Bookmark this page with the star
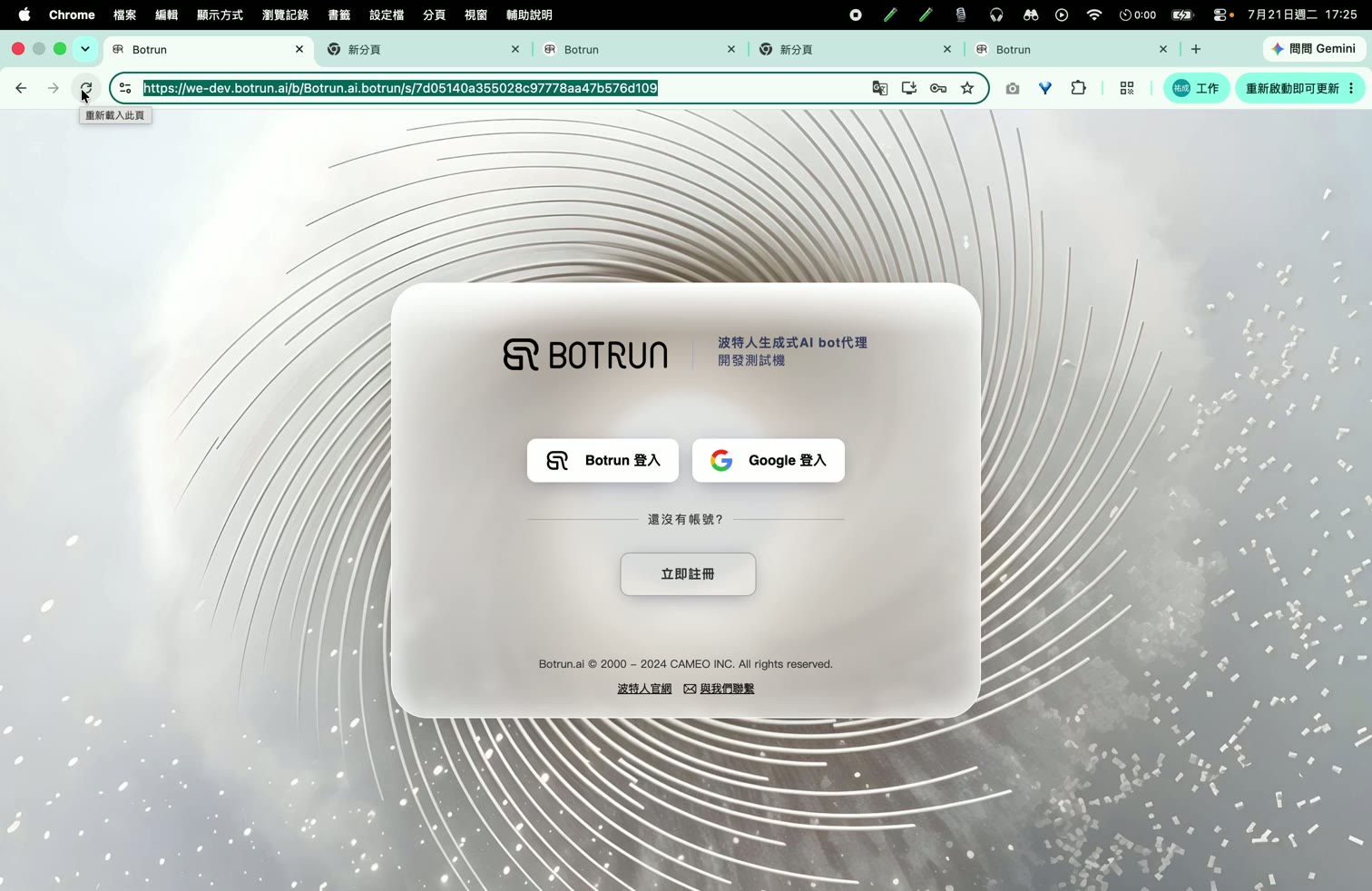 coord(967,88)
